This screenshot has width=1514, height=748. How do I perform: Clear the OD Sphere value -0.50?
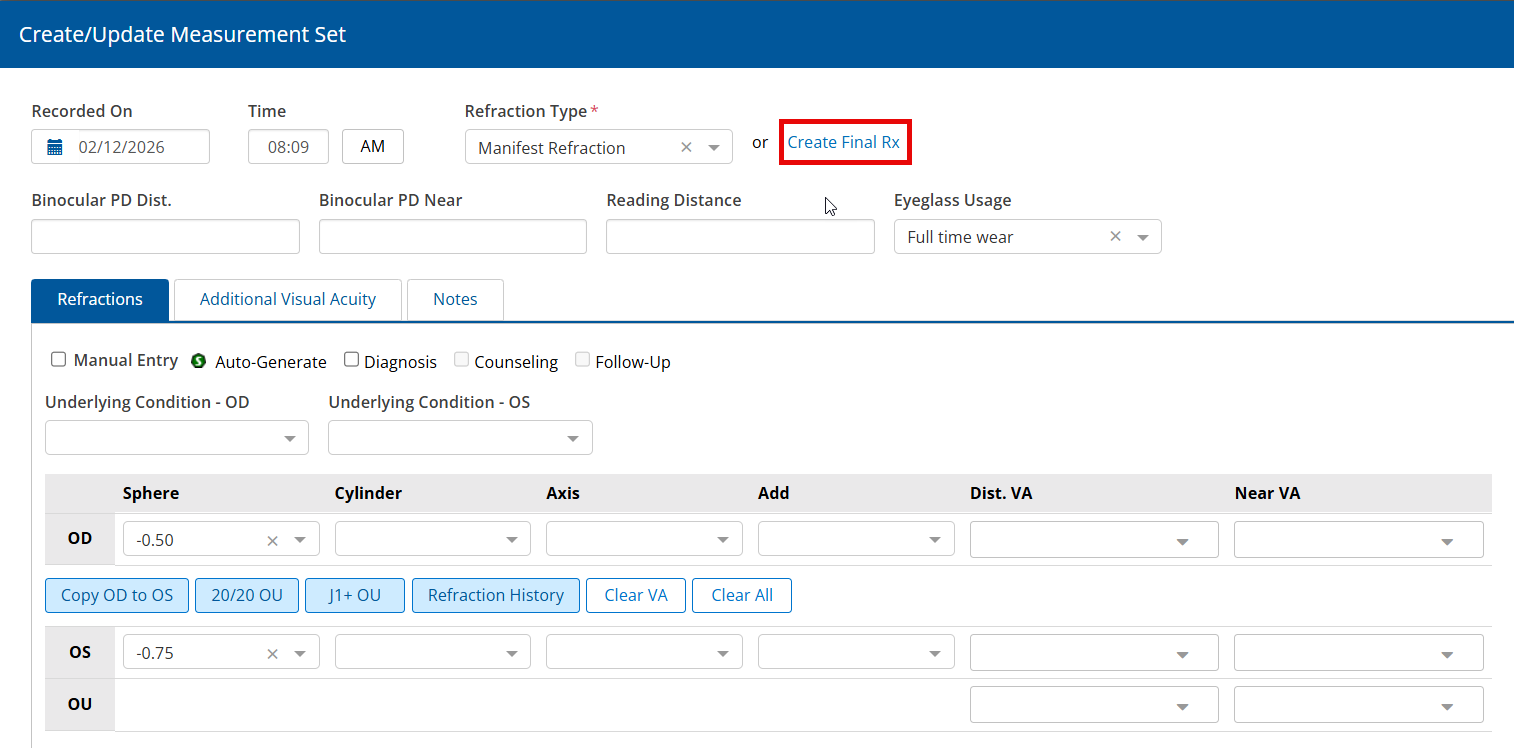point(272,540)
